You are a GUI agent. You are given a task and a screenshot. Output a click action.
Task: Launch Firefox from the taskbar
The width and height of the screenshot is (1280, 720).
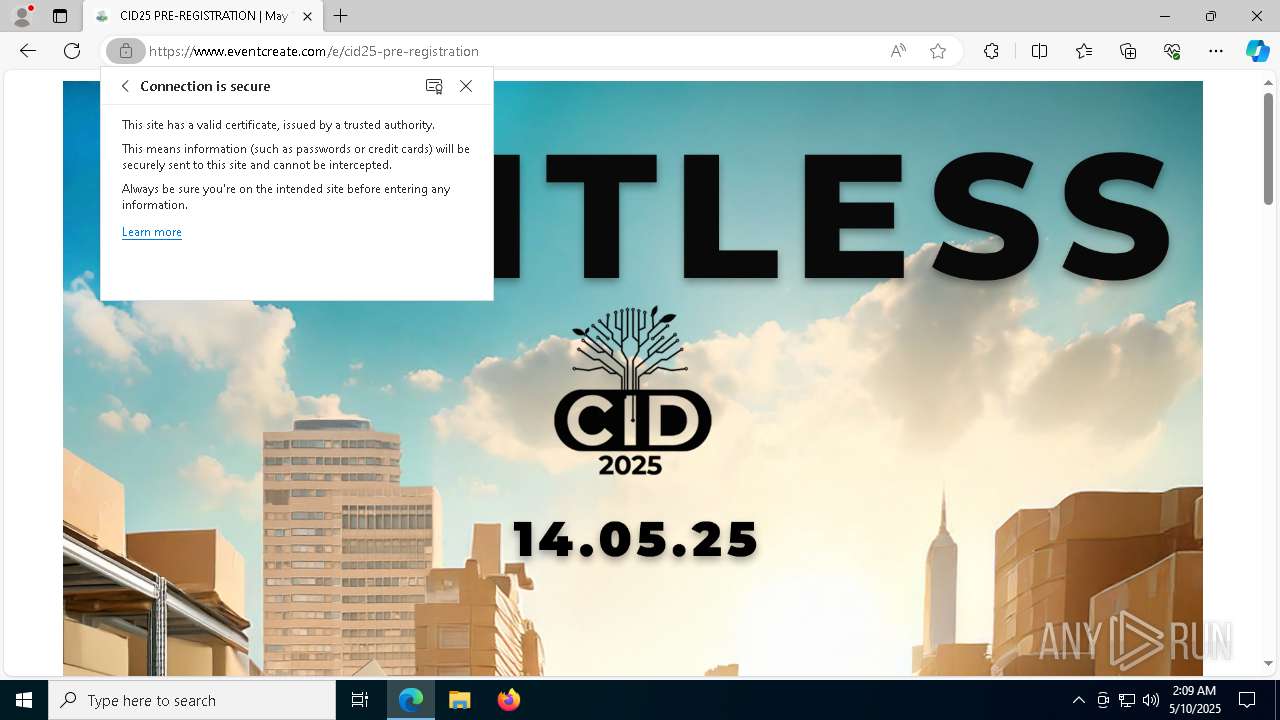[x=508, y=700]
